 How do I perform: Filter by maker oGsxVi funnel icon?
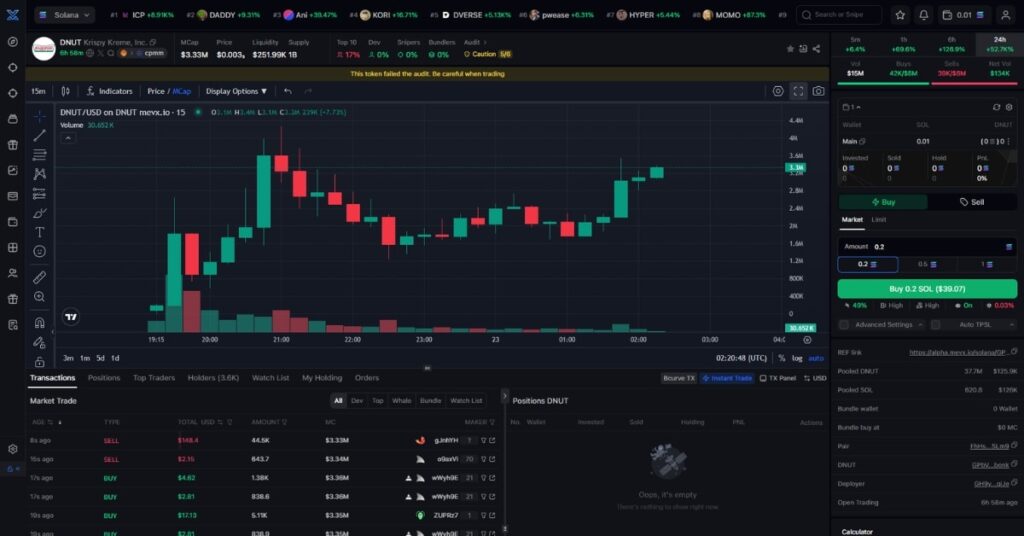(484, 459)
